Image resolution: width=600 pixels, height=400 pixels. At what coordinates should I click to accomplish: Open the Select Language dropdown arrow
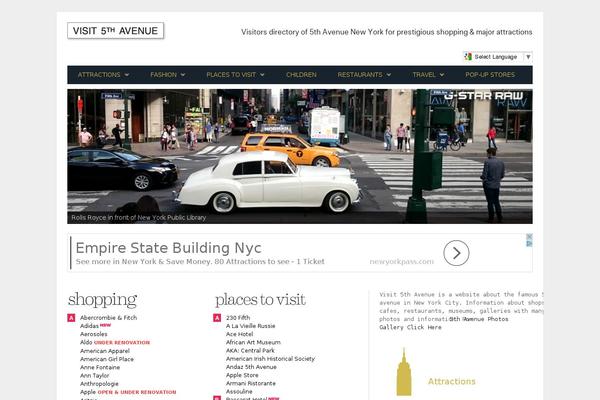528,57
